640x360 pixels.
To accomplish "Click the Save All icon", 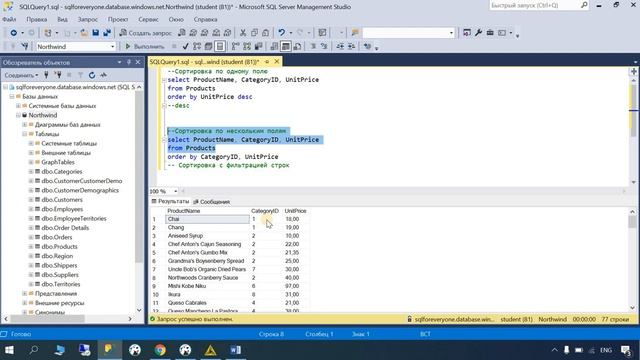I will 107,33.
